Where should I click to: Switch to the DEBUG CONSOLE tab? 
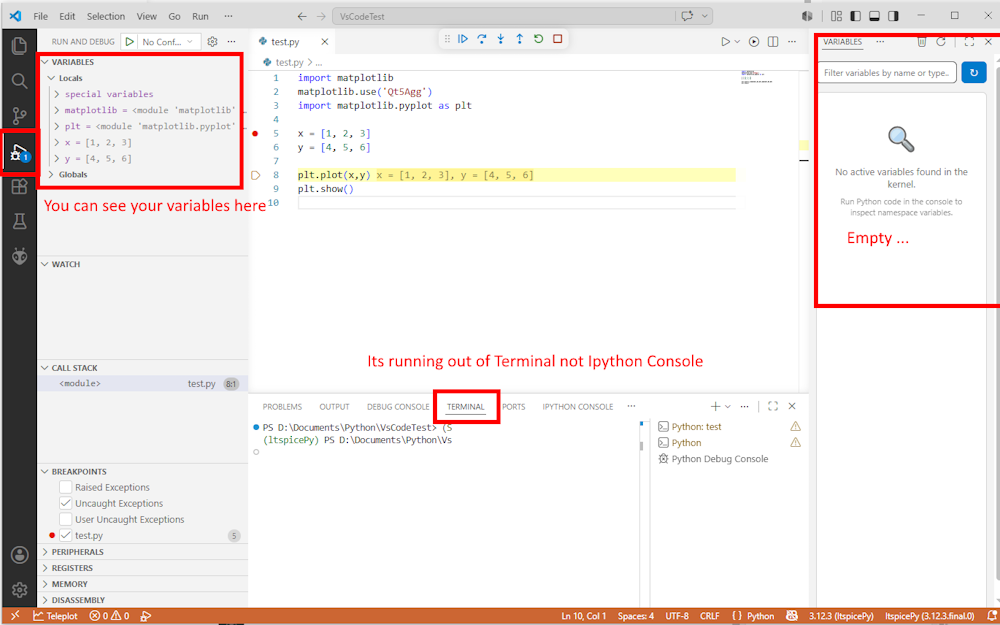click(x=398, y=406)
